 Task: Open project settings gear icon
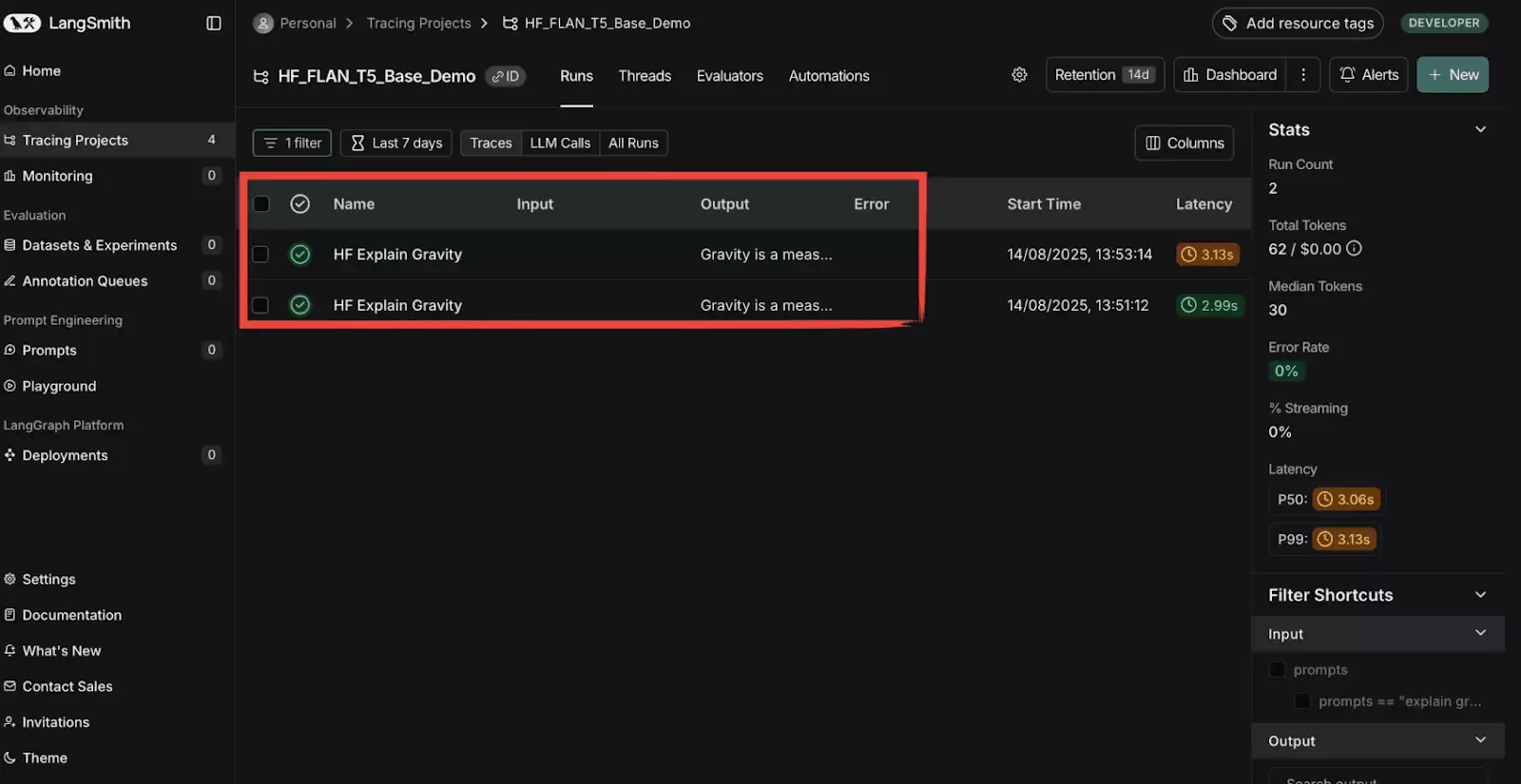click(x=1019, y=75)
